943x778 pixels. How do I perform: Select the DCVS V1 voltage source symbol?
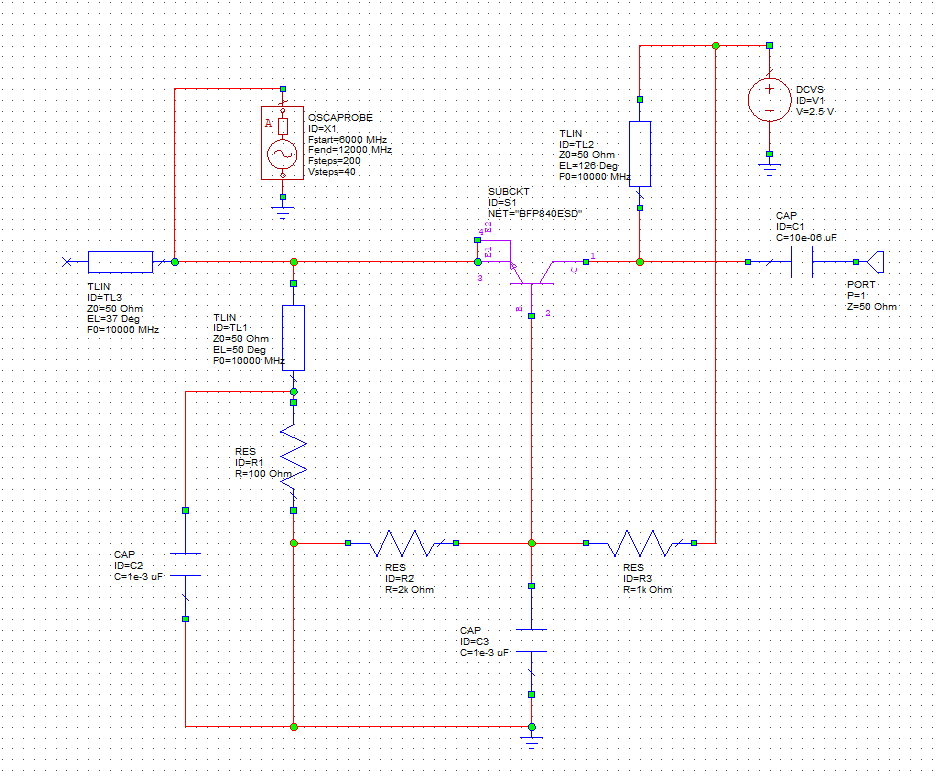(x=769, y=99)
